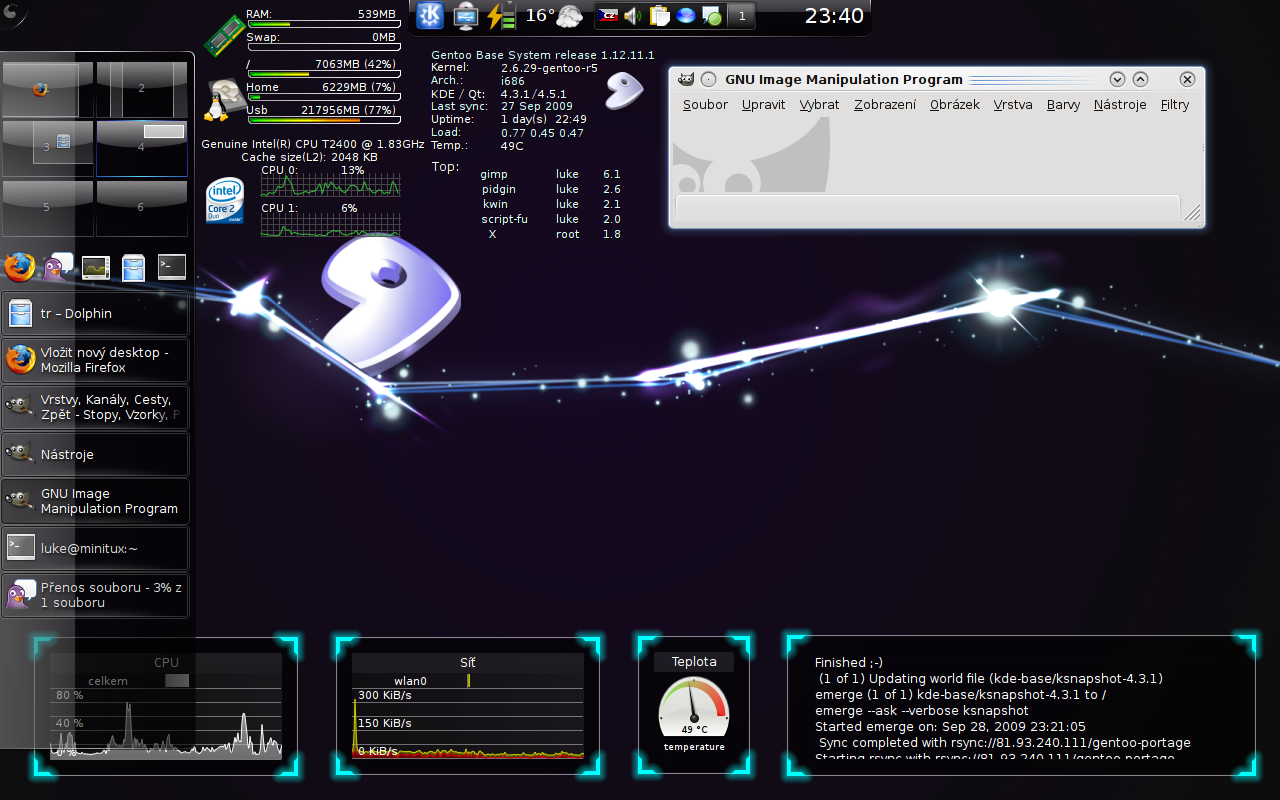This screenshot has height=800, width=1280.
Task: Switch to virtual desktop 6
Action: click(142, 207)
